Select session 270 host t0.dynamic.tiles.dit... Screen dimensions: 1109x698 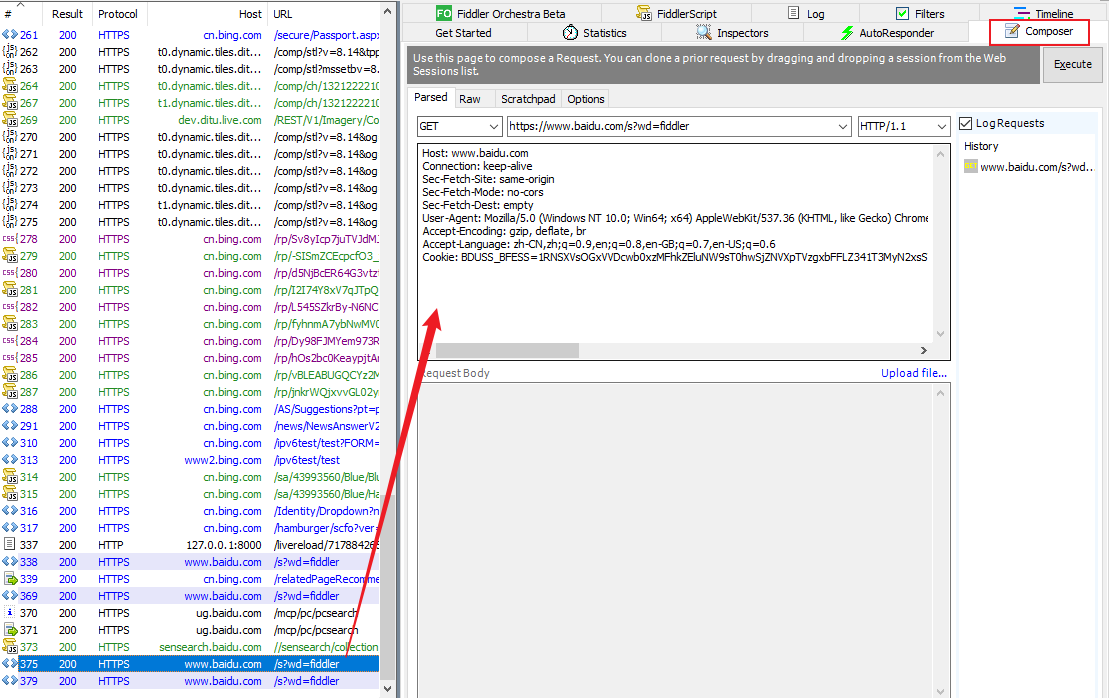209,136
